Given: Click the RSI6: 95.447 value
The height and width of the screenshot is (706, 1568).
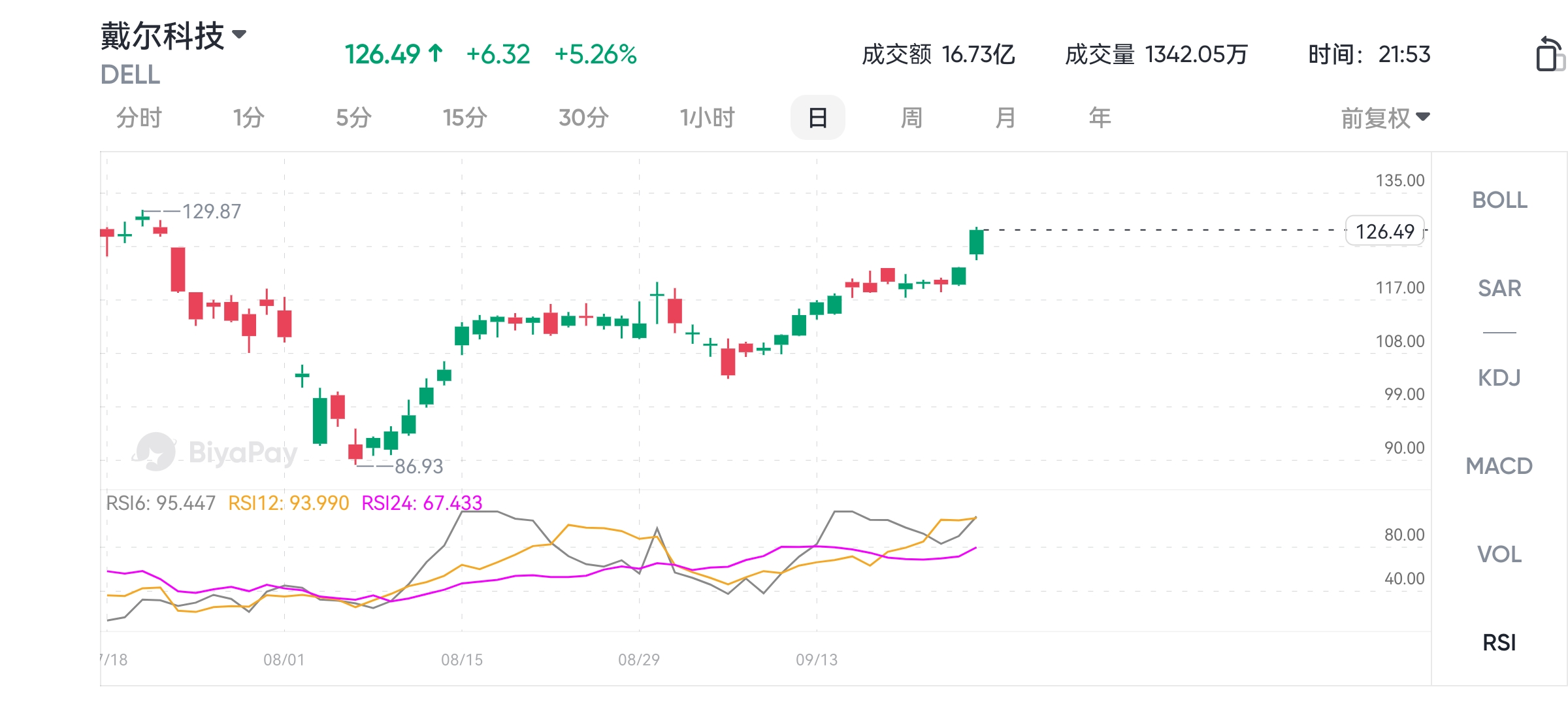Looking at the screenshot, I should pyautogui.click(x=161, y=503).
